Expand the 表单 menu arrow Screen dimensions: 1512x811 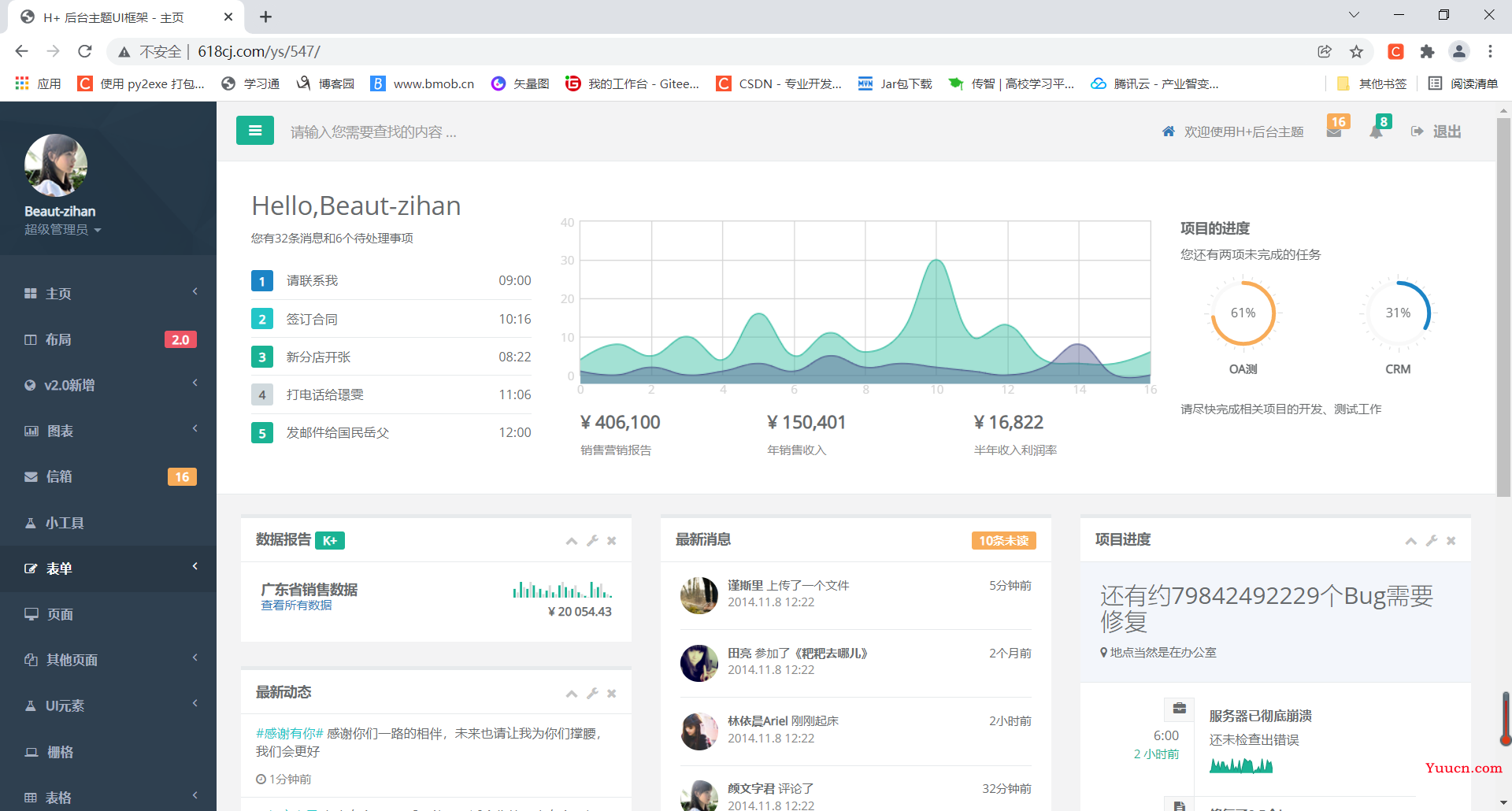(195, 566)
